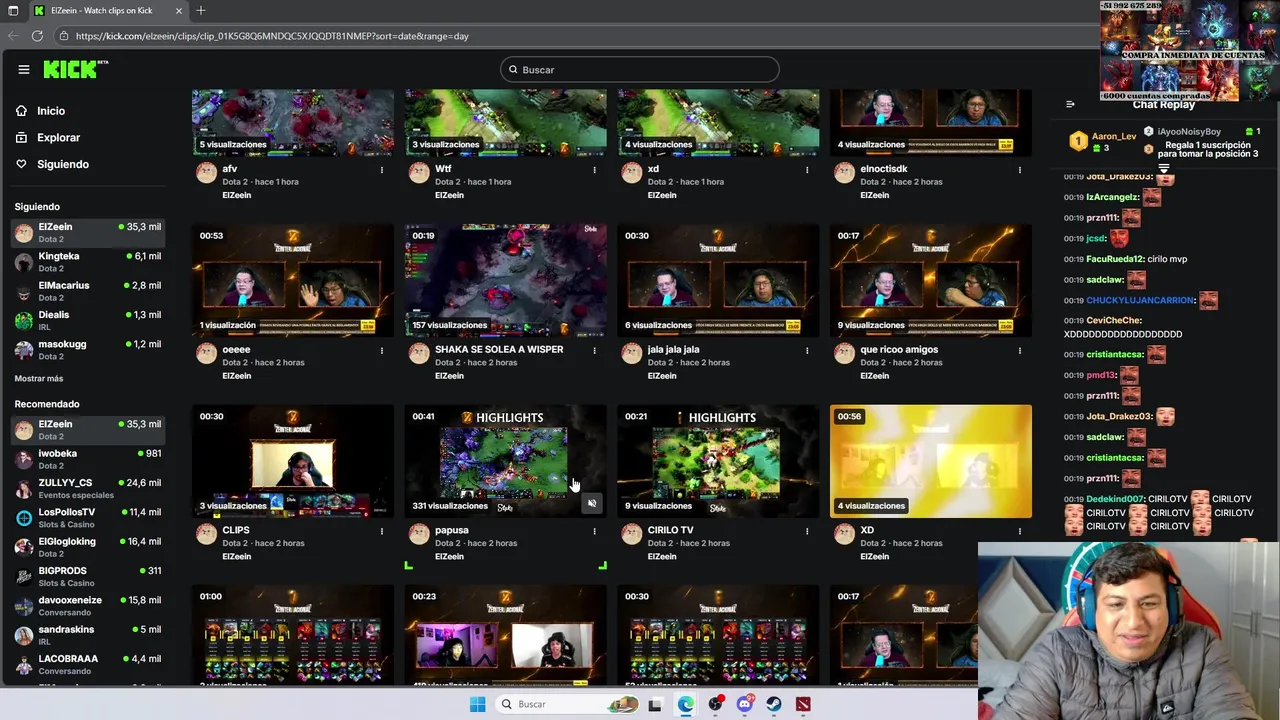Open OBS Studio on taskbar

[x=715, y=704]
